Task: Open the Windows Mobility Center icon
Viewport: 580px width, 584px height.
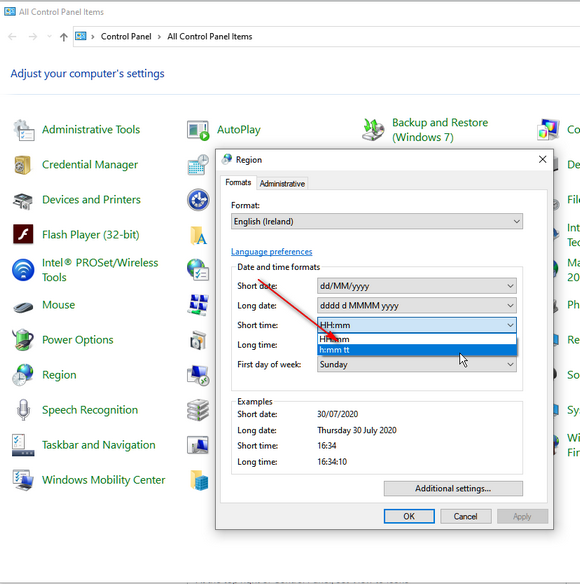Action: pyautogui.click(x=23, y=480)
